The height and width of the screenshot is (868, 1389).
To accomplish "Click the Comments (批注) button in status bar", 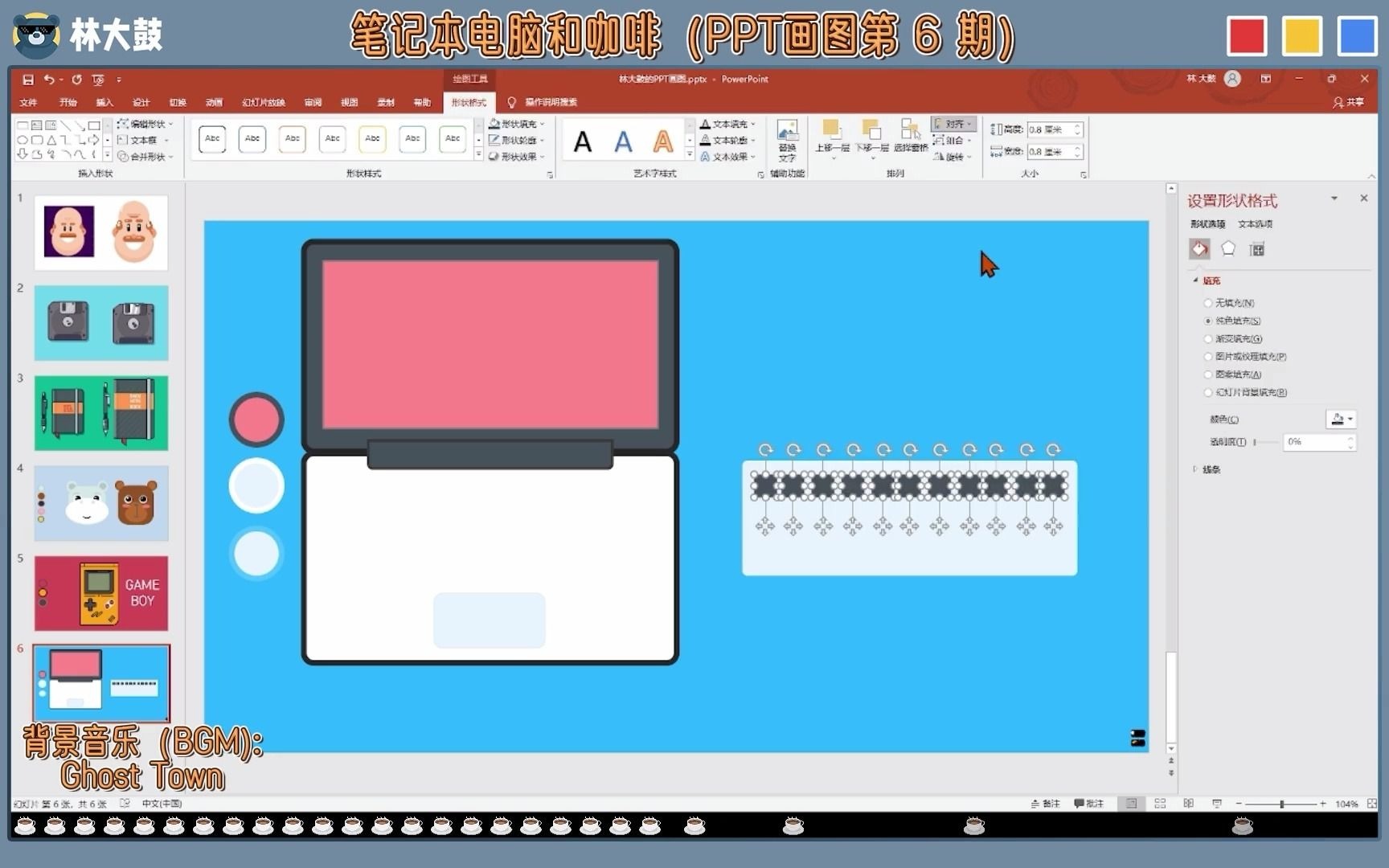I will 1088,803.
